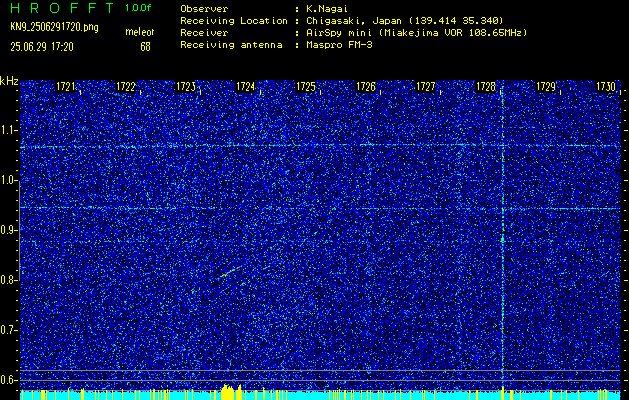Click the 1723 time marker

tap(186, 86)
